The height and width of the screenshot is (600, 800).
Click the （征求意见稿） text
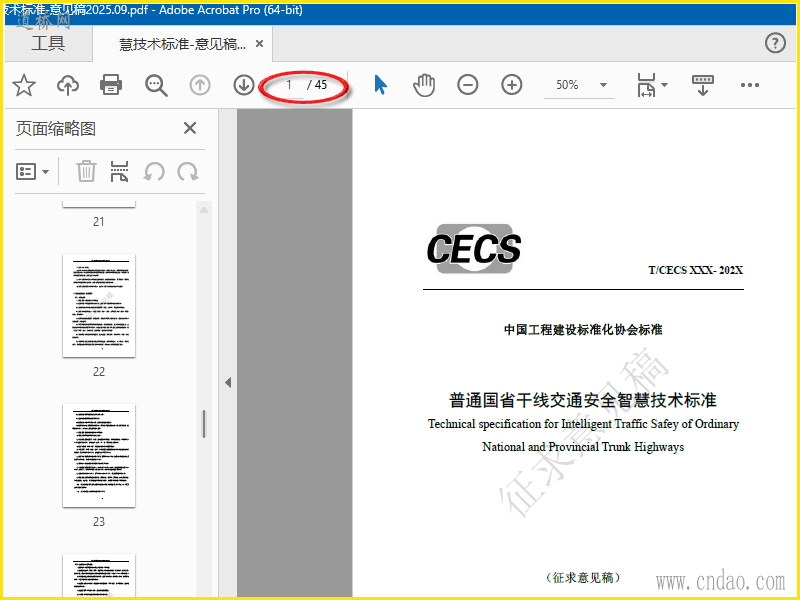[583, 578]
